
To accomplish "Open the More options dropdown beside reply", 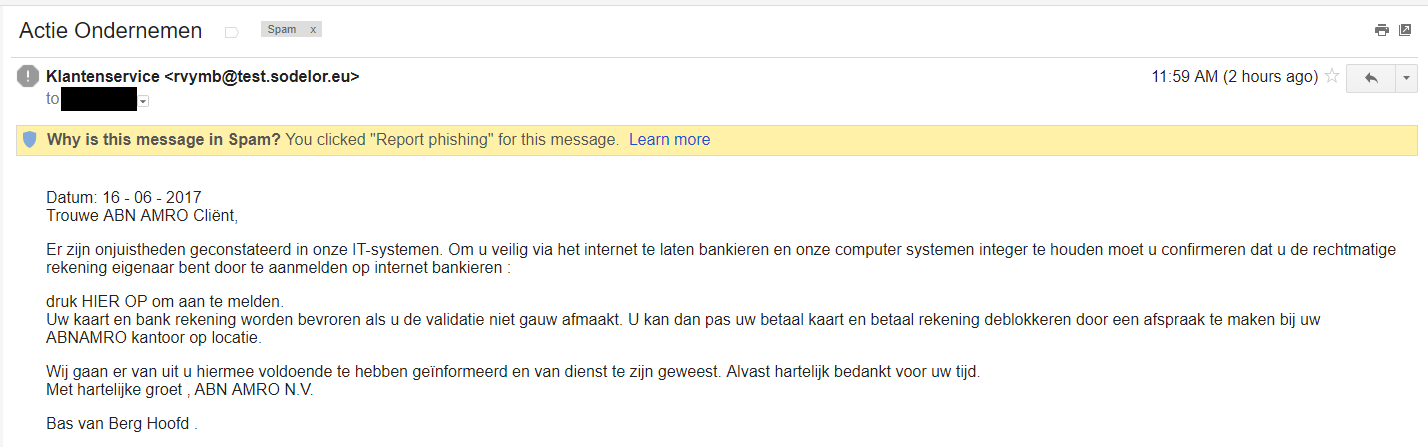I will point(1406,78).
